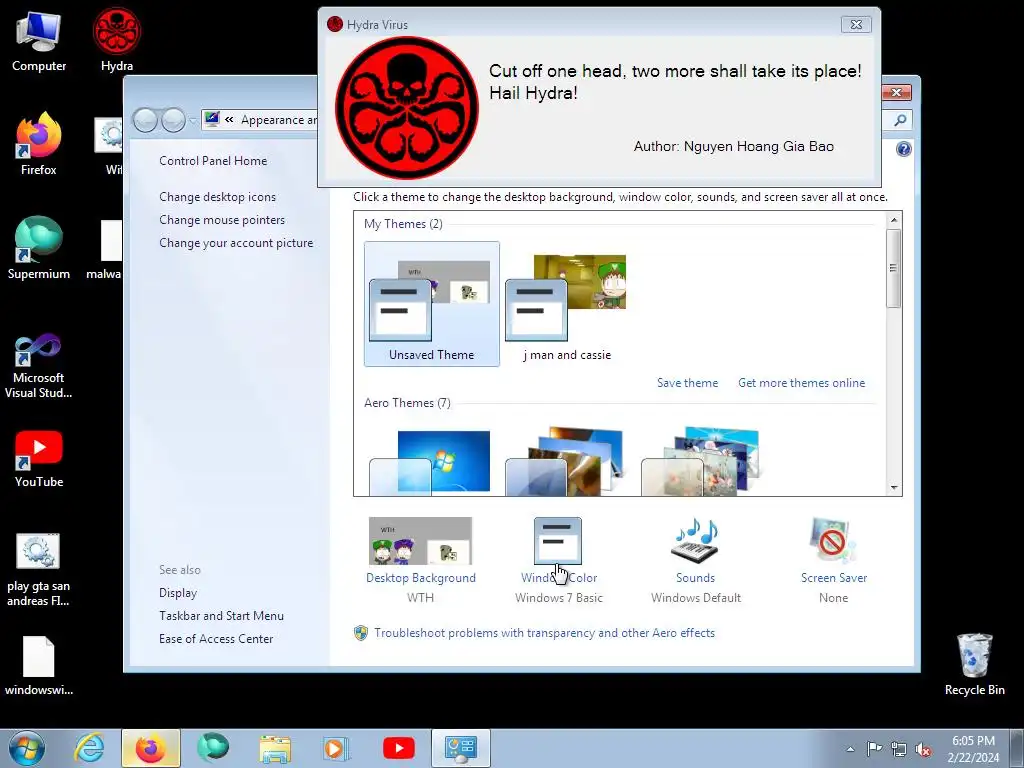Viewport: 1024px width, 768px height.
Task: Open Ease of Access Center link
Action: (216, 639)
